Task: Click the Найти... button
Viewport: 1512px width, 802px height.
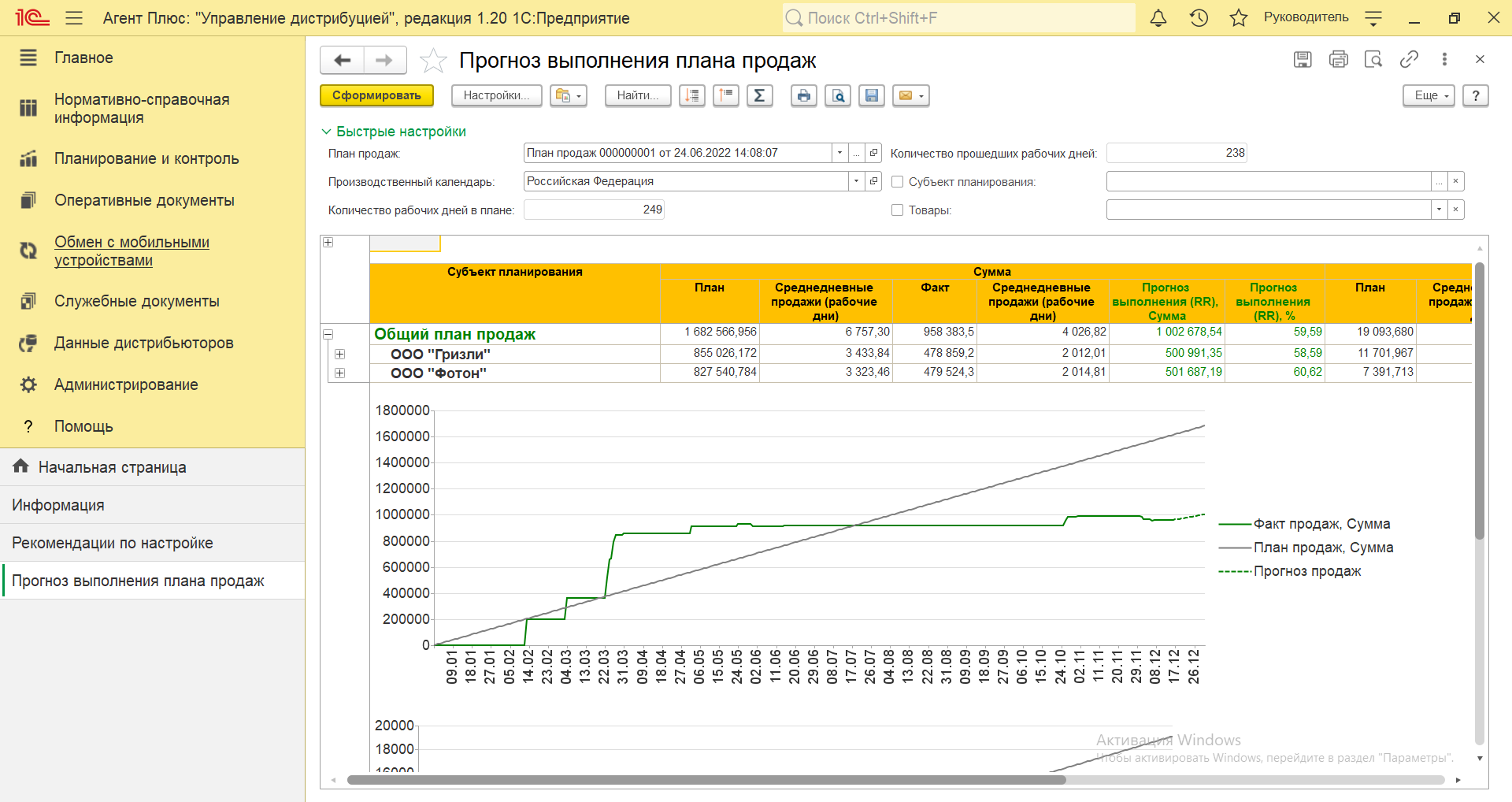Action: [638, 95]
